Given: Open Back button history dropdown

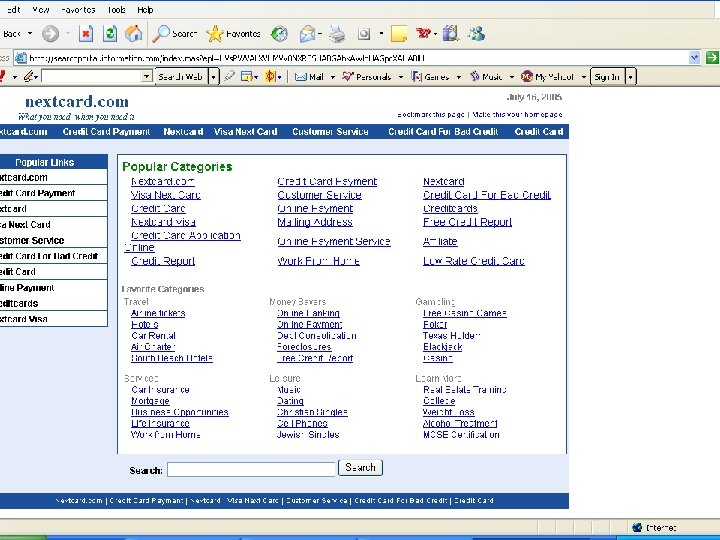Looking at the screenshot, I should tap(30, 34).
